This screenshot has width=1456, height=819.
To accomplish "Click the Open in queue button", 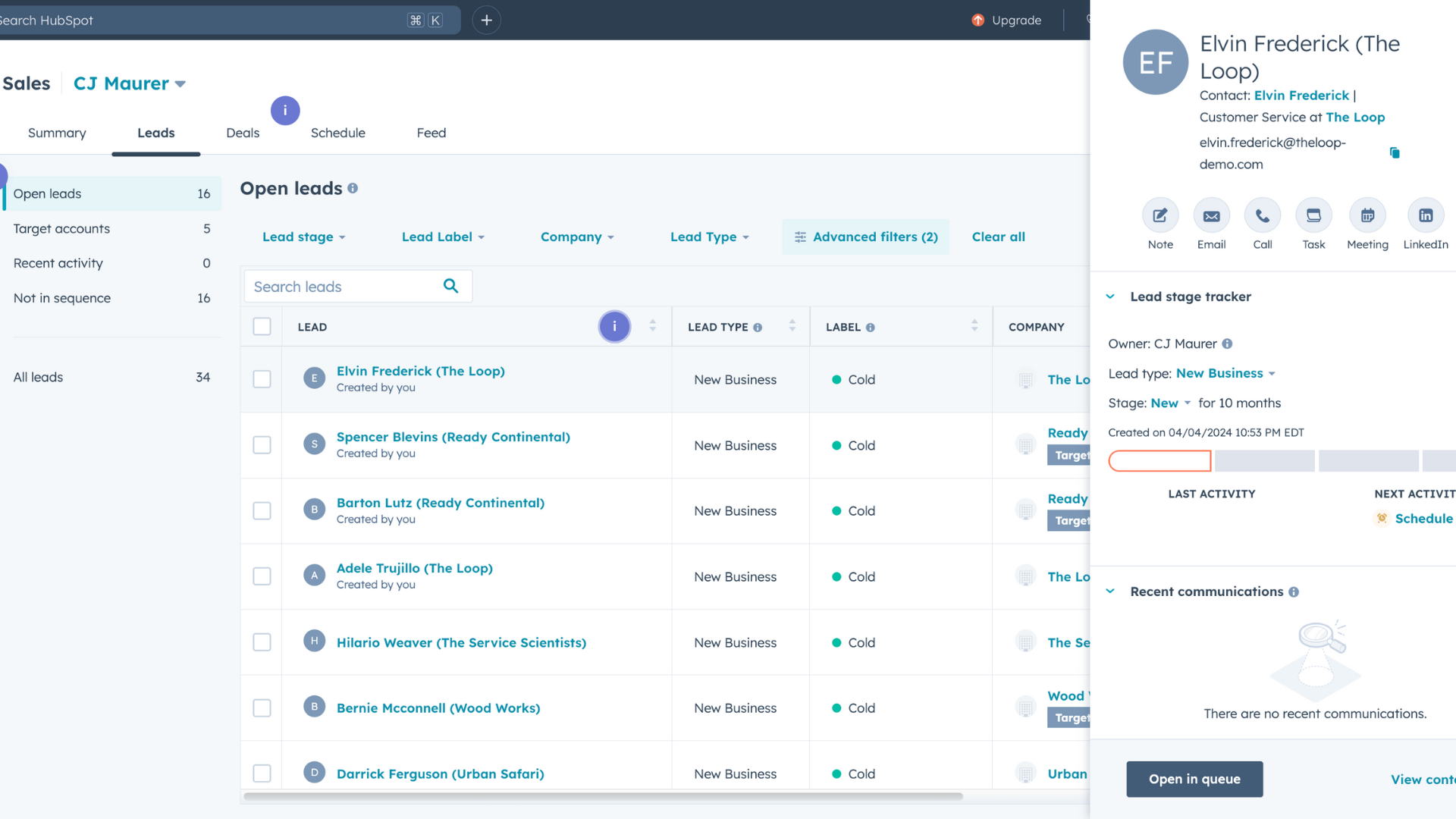I will pyautogui.click(x=1194, y=779).
